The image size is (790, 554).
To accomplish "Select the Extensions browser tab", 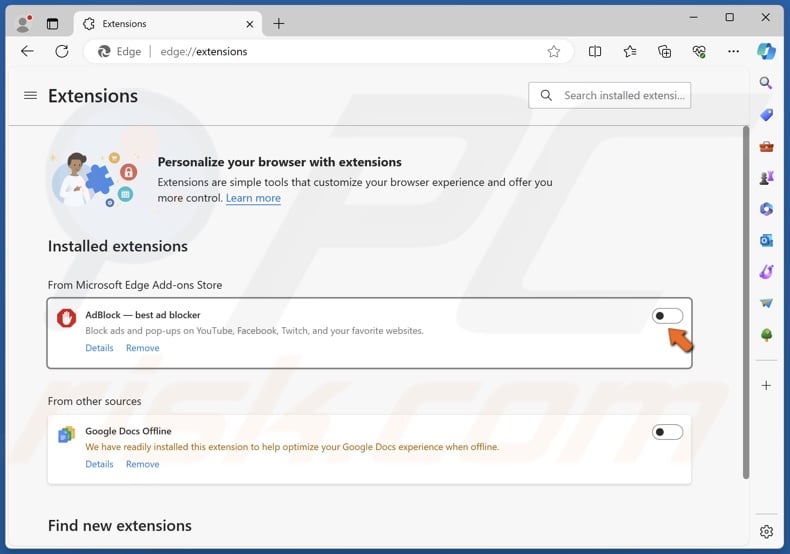I will tap(168, 24).
